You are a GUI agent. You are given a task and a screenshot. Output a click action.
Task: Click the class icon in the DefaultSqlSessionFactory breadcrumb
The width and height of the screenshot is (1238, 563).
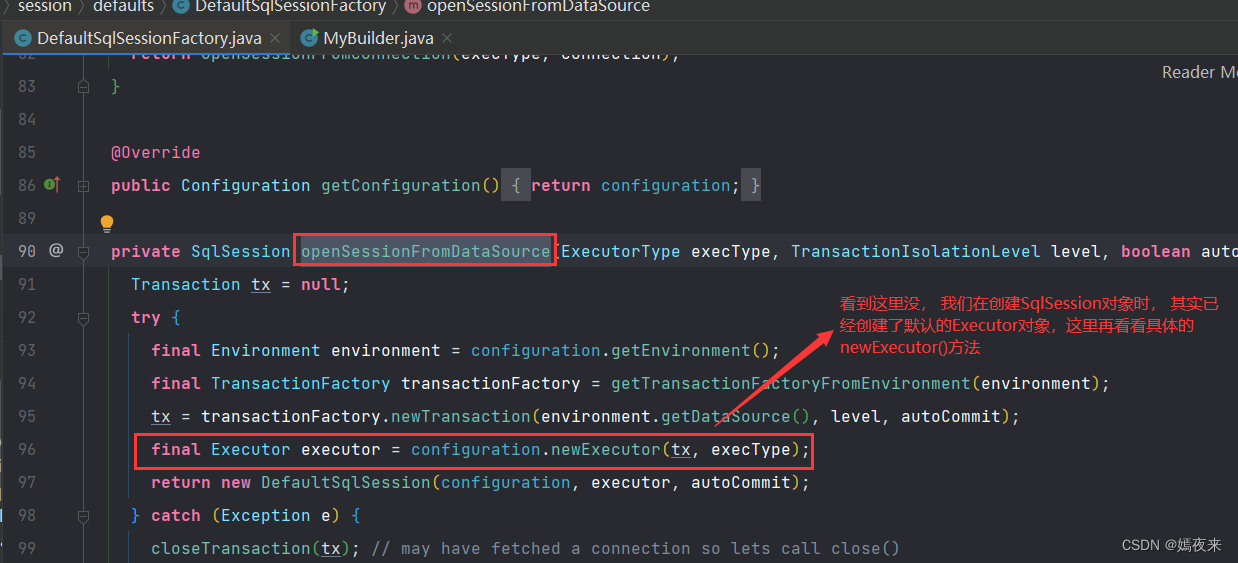coord(181,6)
